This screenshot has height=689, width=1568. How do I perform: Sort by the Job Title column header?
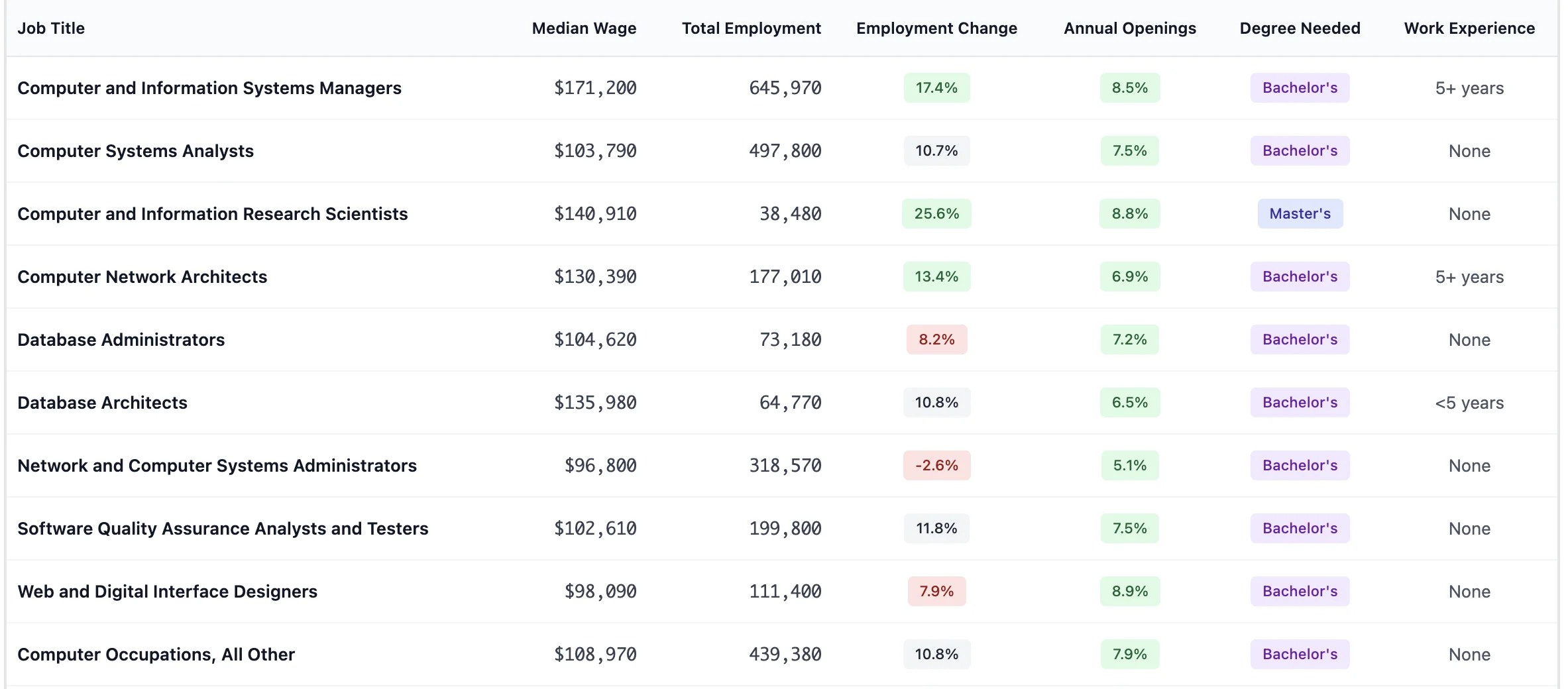click(x=52, y=28)
